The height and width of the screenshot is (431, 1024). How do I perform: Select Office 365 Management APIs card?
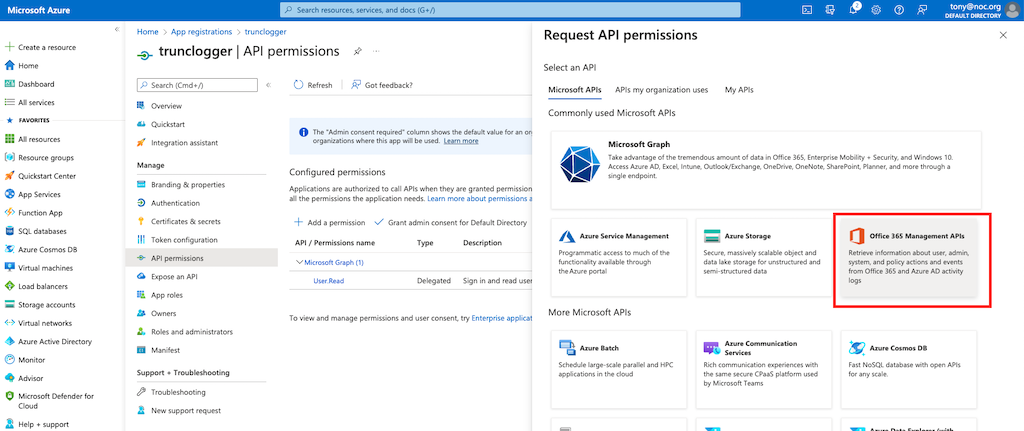[x=908, y=257]
